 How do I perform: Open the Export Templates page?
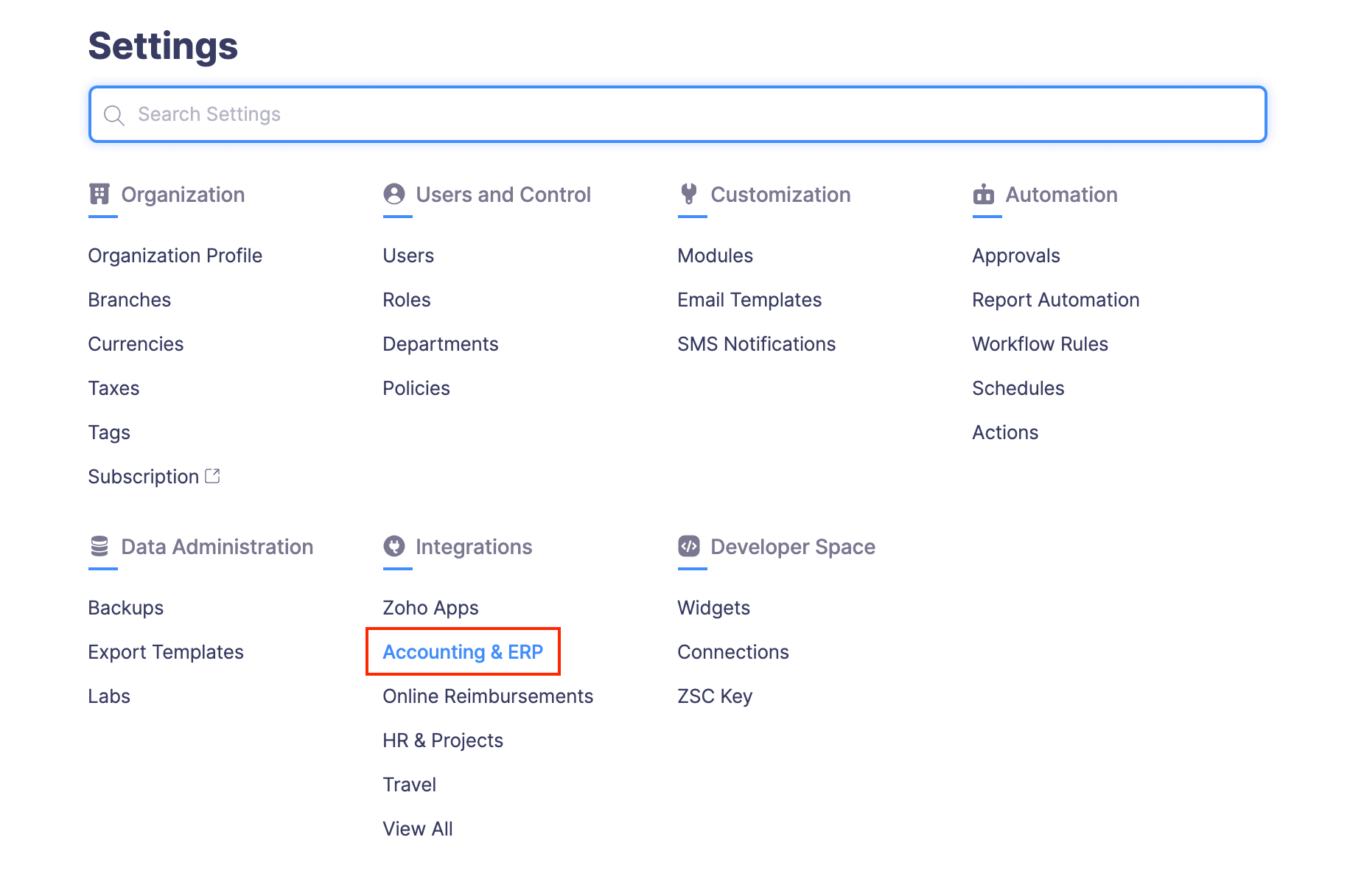coord(165,651)
